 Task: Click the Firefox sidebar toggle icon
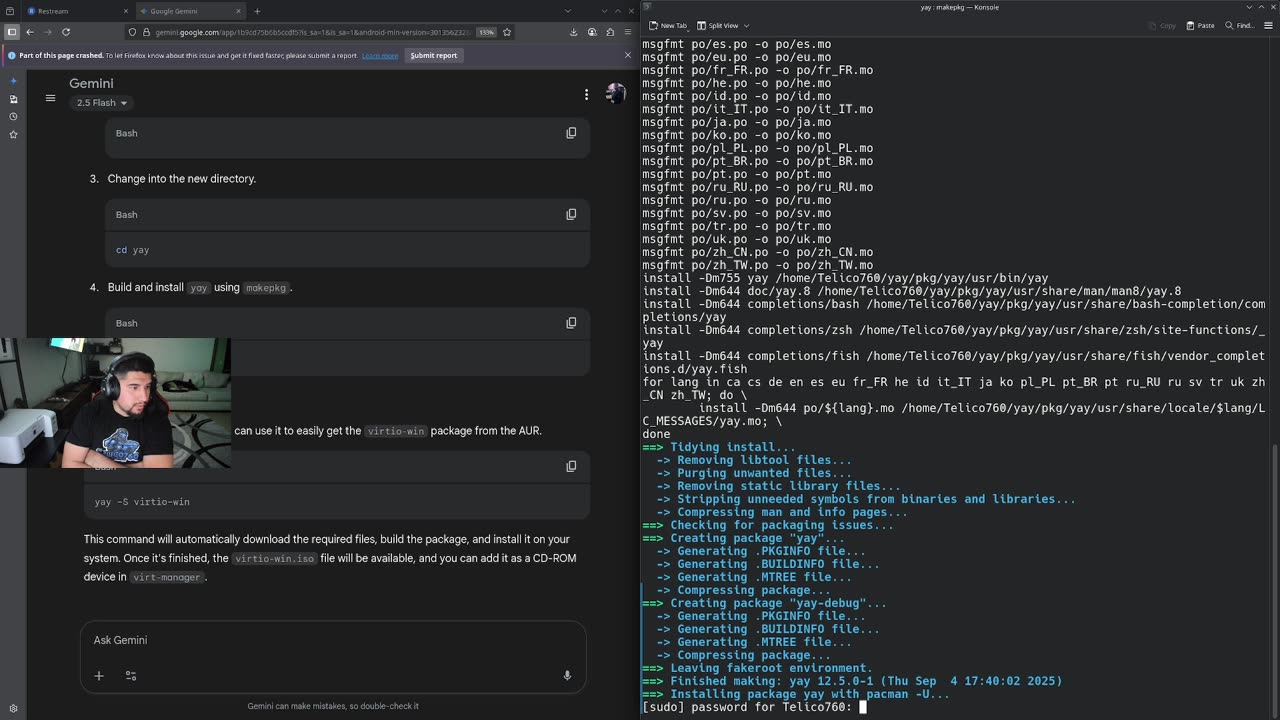[12, 32]
